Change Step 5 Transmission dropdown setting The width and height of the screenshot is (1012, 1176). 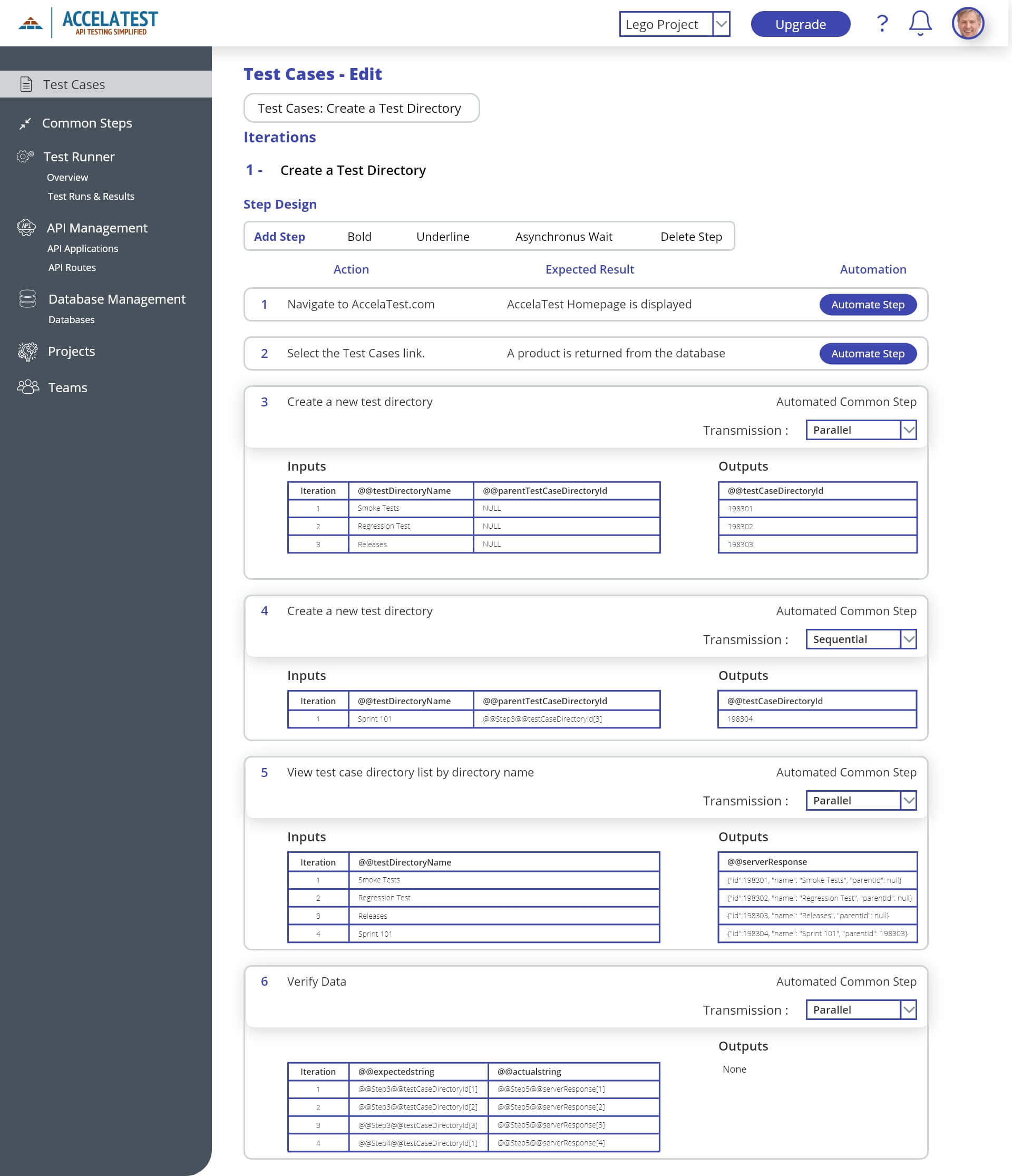click(x=861, y=800)
